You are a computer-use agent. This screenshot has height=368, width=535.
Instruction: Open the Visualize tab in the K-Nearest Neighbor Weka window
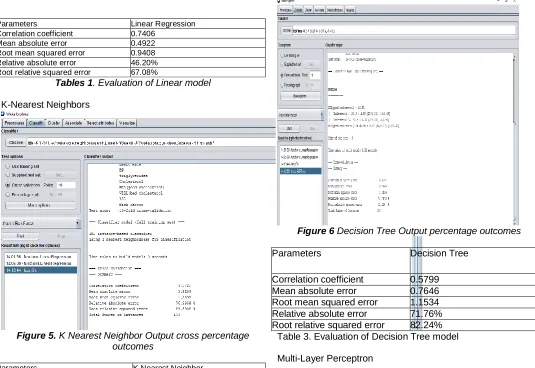click(127, 123)
